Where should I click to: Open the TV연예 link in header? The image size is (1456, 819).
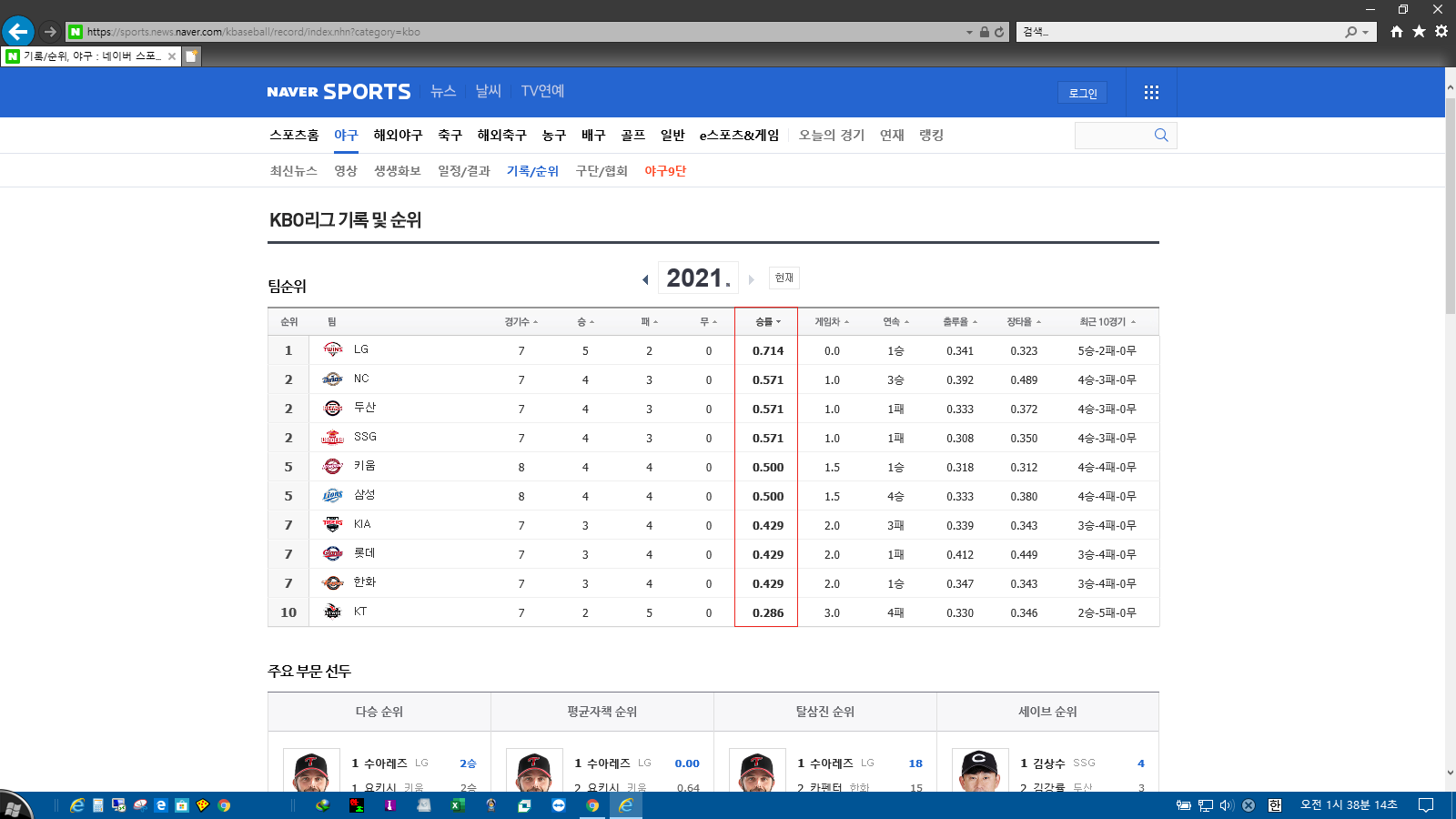pyautogui.click(x=542, y=91)
